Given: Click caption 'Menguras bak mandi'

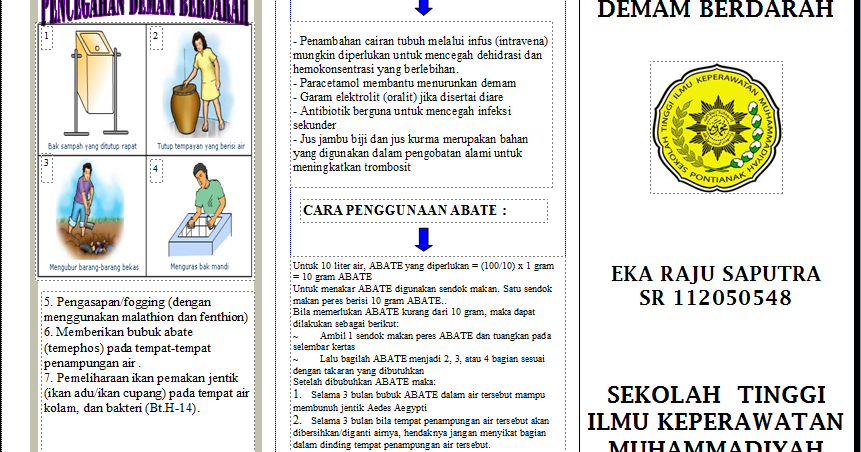Looking at the screenshot, I should click(199, 266).
